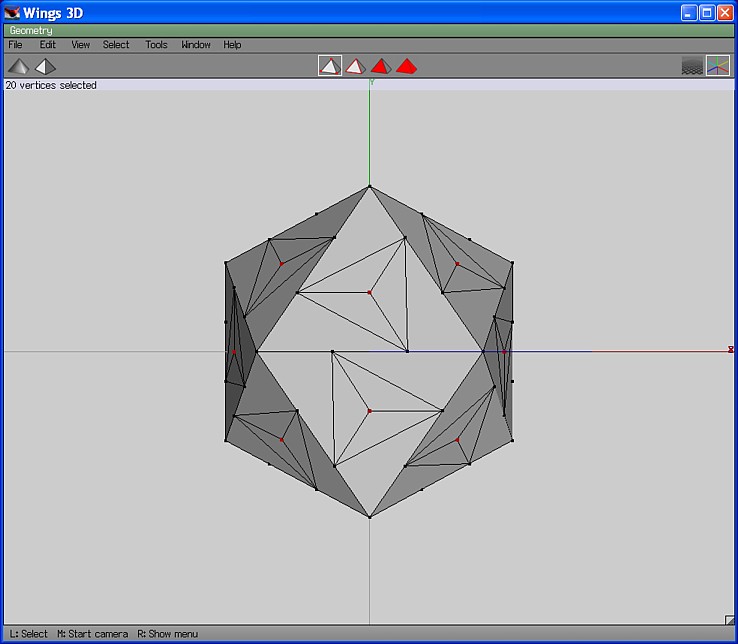Open the Select menu
This screenshot has height=644, width=738.
(x=116, y=45)
